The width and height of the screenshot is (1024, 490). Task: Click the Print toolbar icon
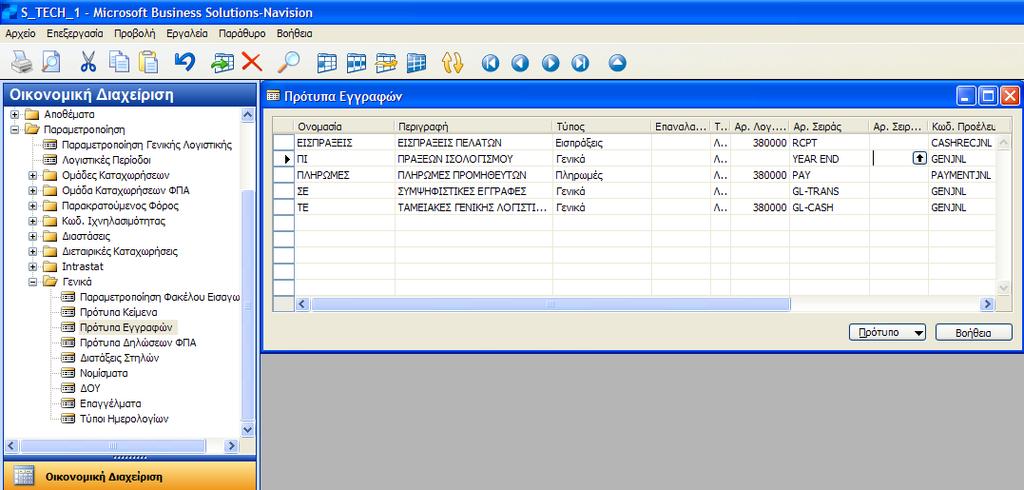pyautogui.click(x=22, y=63)
